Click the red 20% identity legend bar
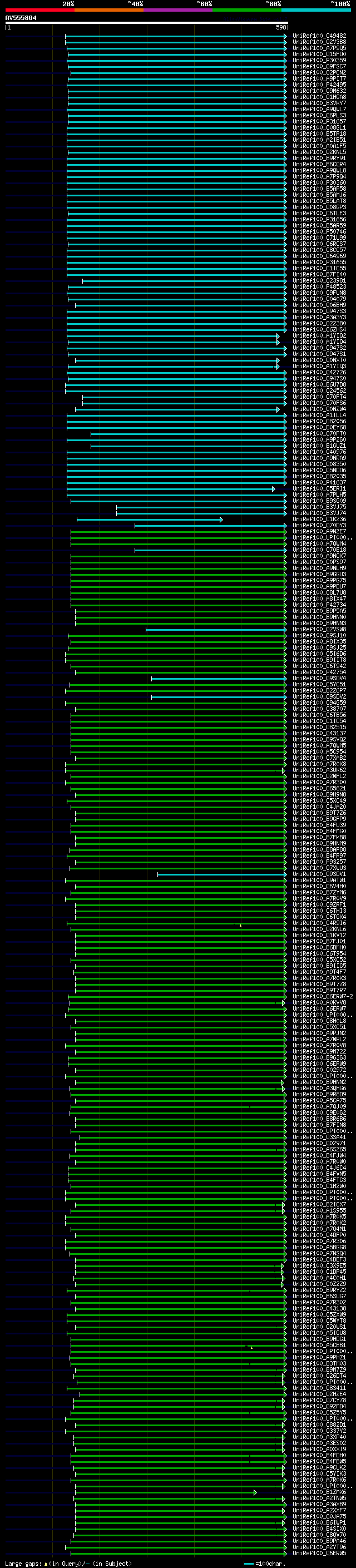This screenshot has width=356, height=1568. tap(39, 10)
